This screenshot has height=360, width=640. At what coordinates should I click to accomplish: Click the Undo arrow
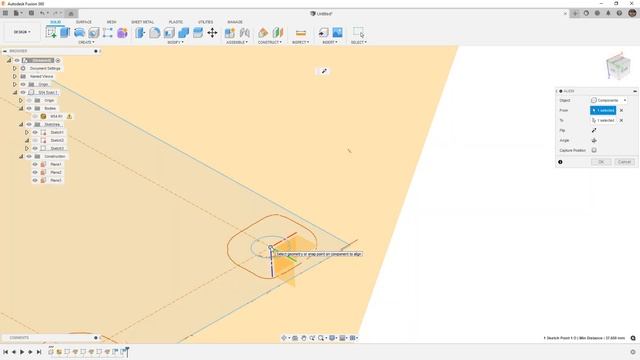pos(42,13)
